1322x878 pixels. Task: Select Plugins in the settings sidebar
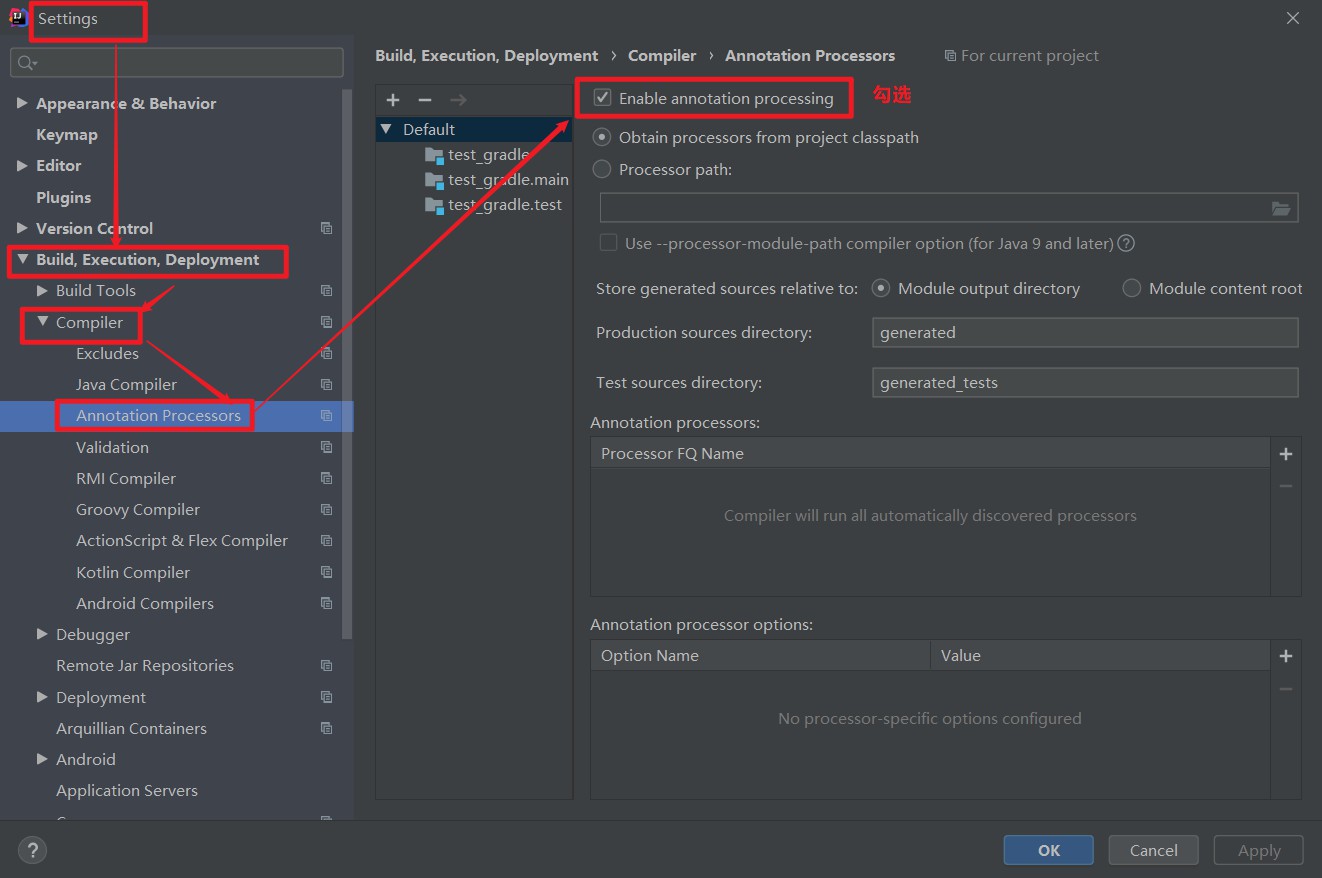(63, 197)
